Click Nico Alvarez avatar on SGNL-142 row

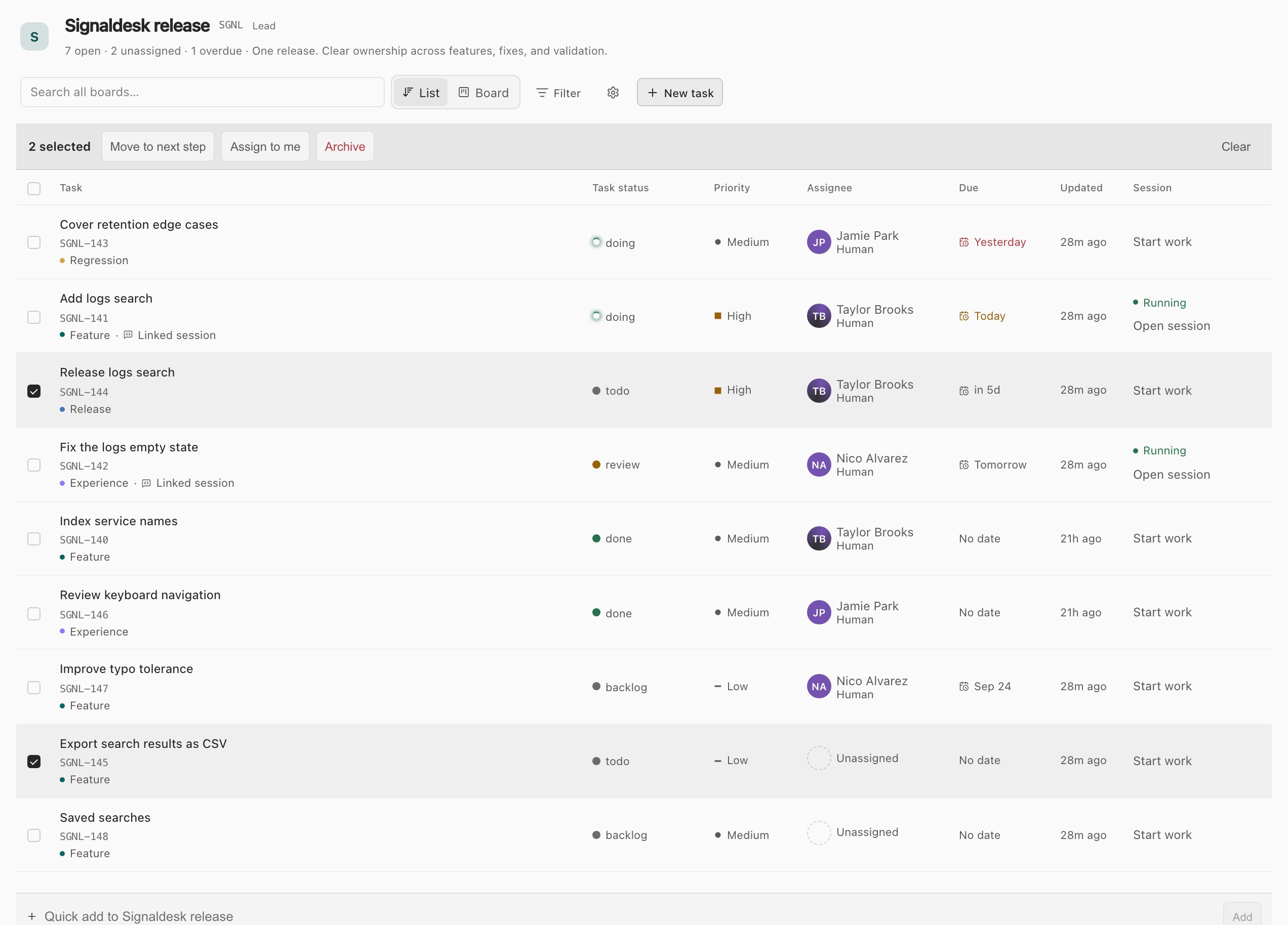(819, 465)
